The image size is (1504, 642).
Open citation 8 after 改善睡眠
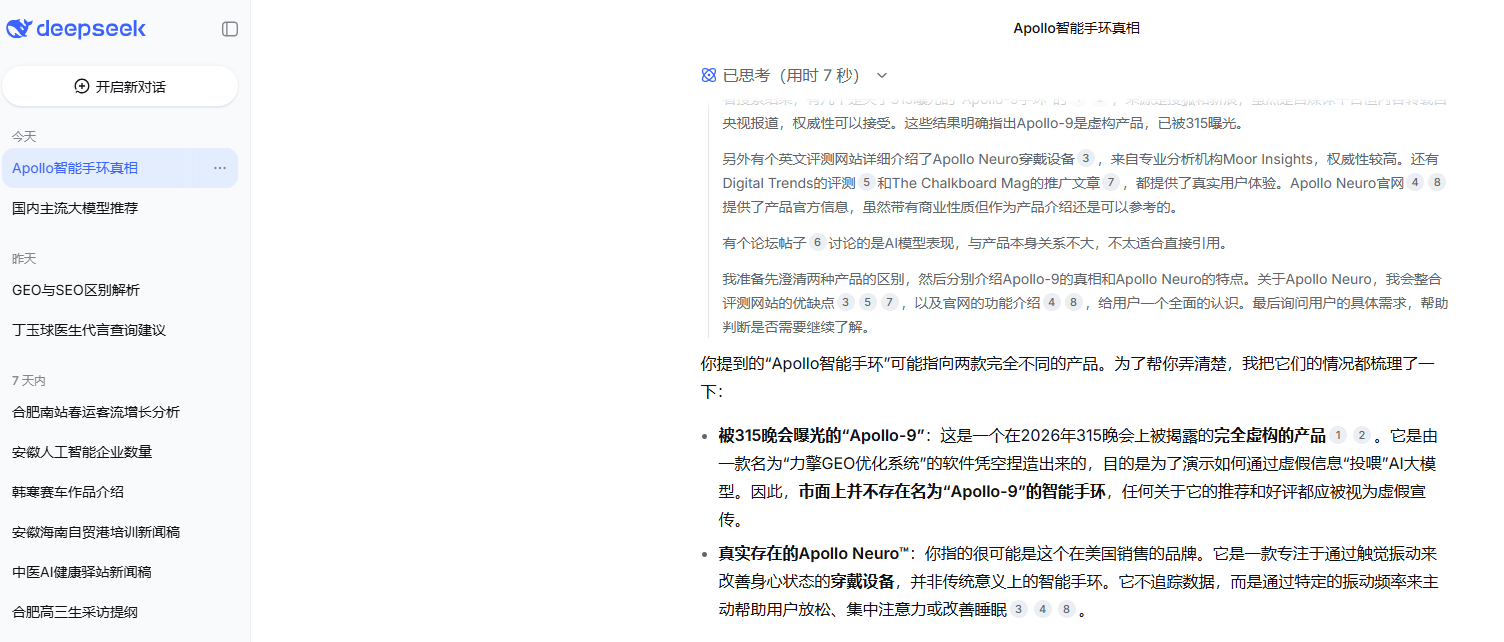[1067, 609]
